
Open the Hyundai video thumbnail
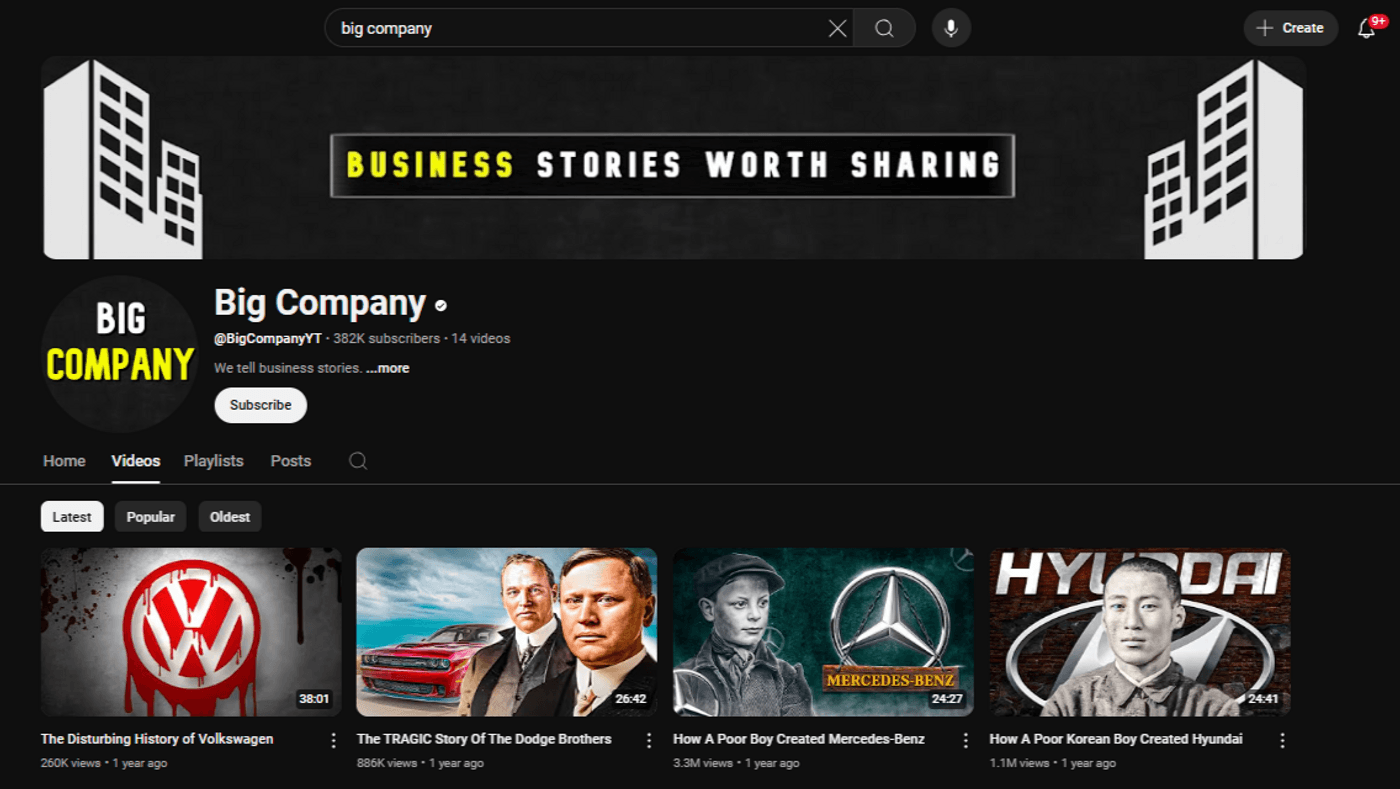click(x=1139, y=631)
